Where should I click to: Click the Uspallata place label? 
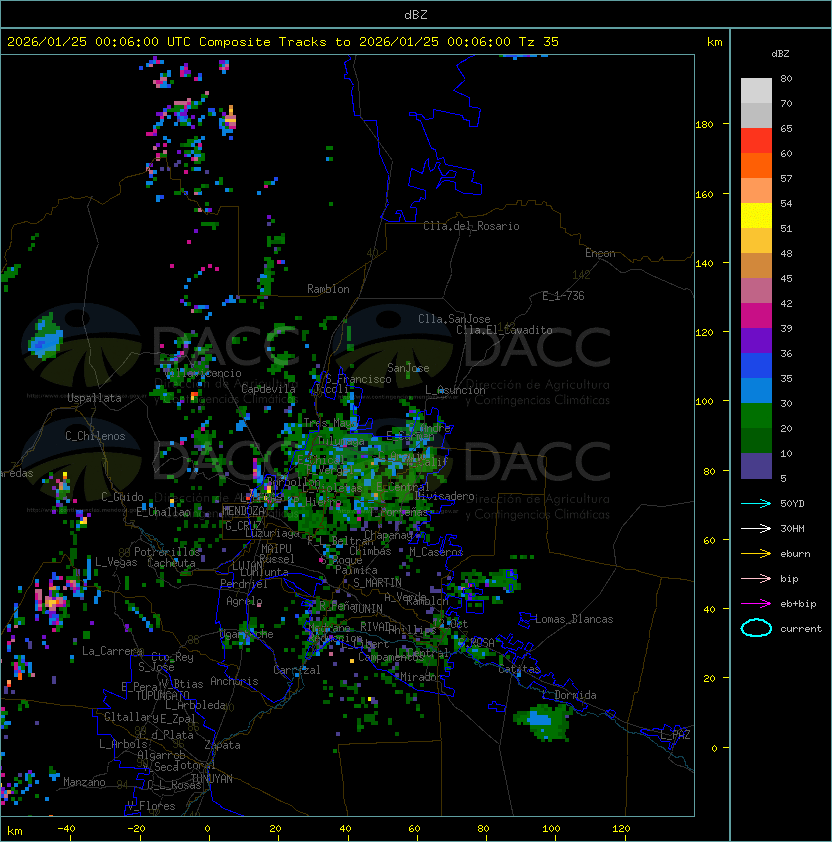point(94,398)
